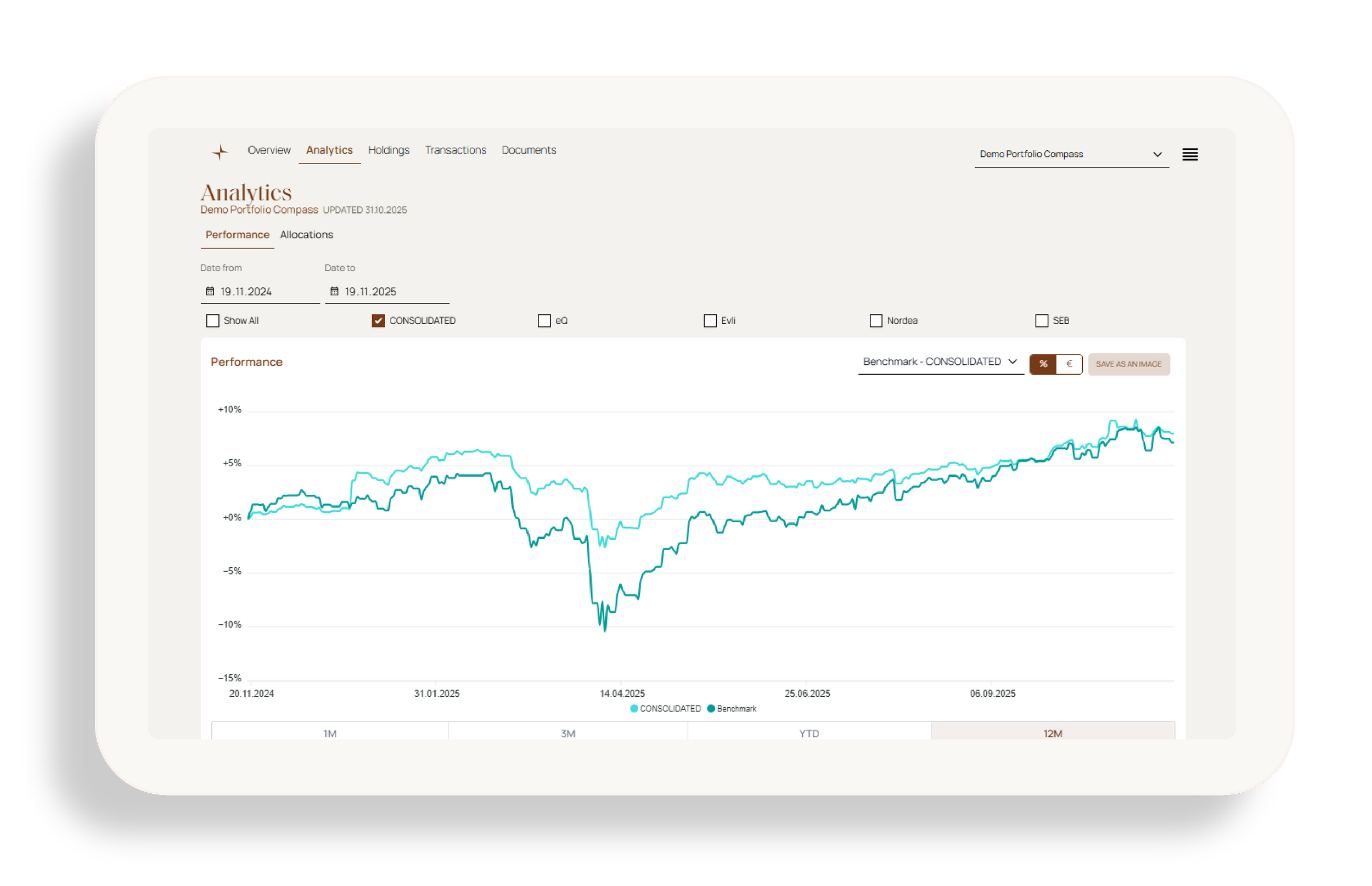The height and width of the screenshot is (886, 1372).
Task: Select the YTD time range
Action: pos(808,733)
